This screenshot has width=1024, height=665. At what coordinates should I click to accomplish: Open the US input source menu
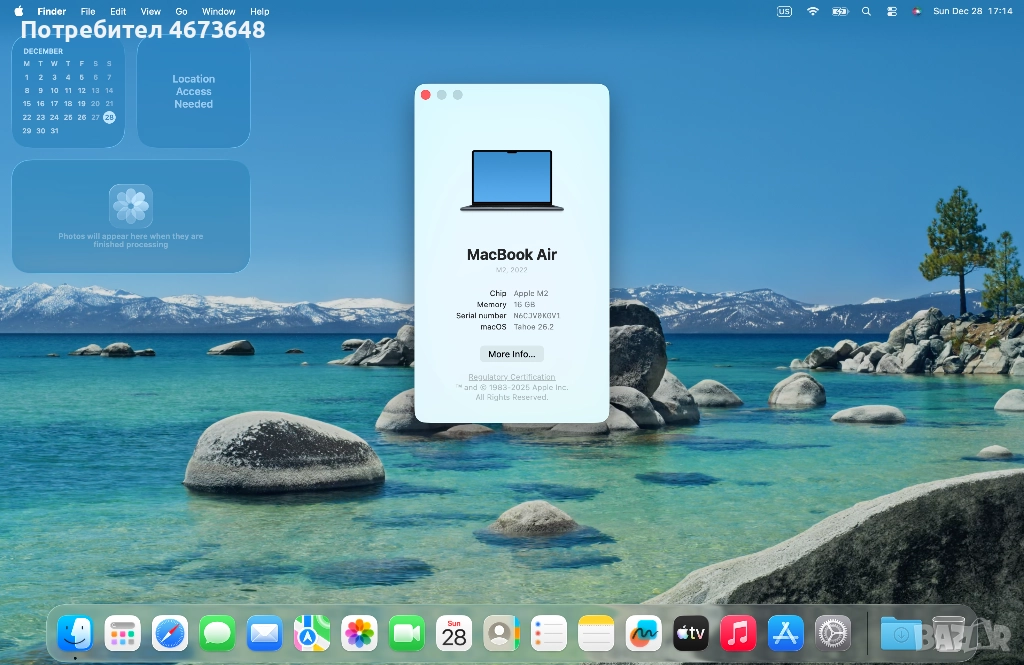click(784, 11)
